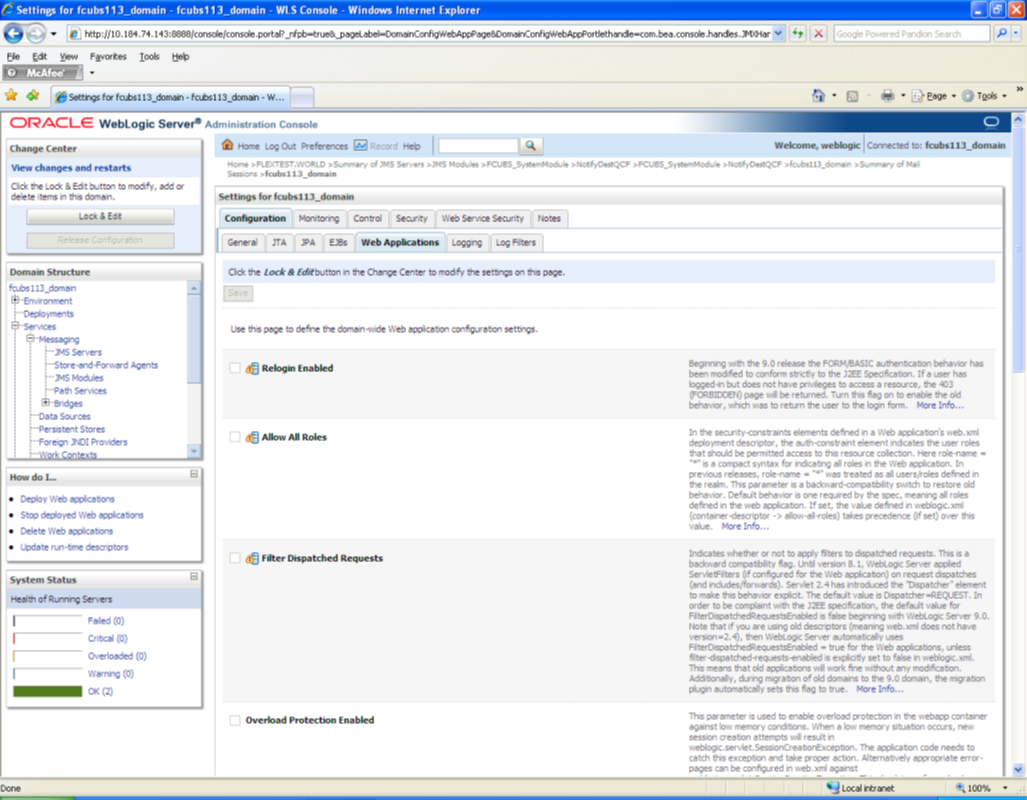
Task: Click the icon beside Allow All Roles
Action: [252, 437]
